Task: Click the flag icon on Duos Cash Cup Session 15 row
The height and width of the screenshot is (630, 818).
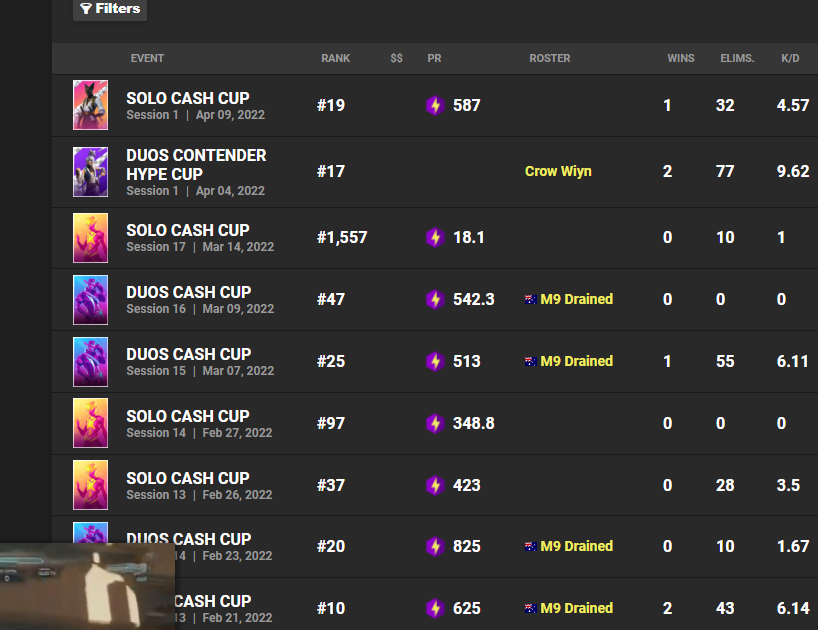Action: tap(530, 361)
